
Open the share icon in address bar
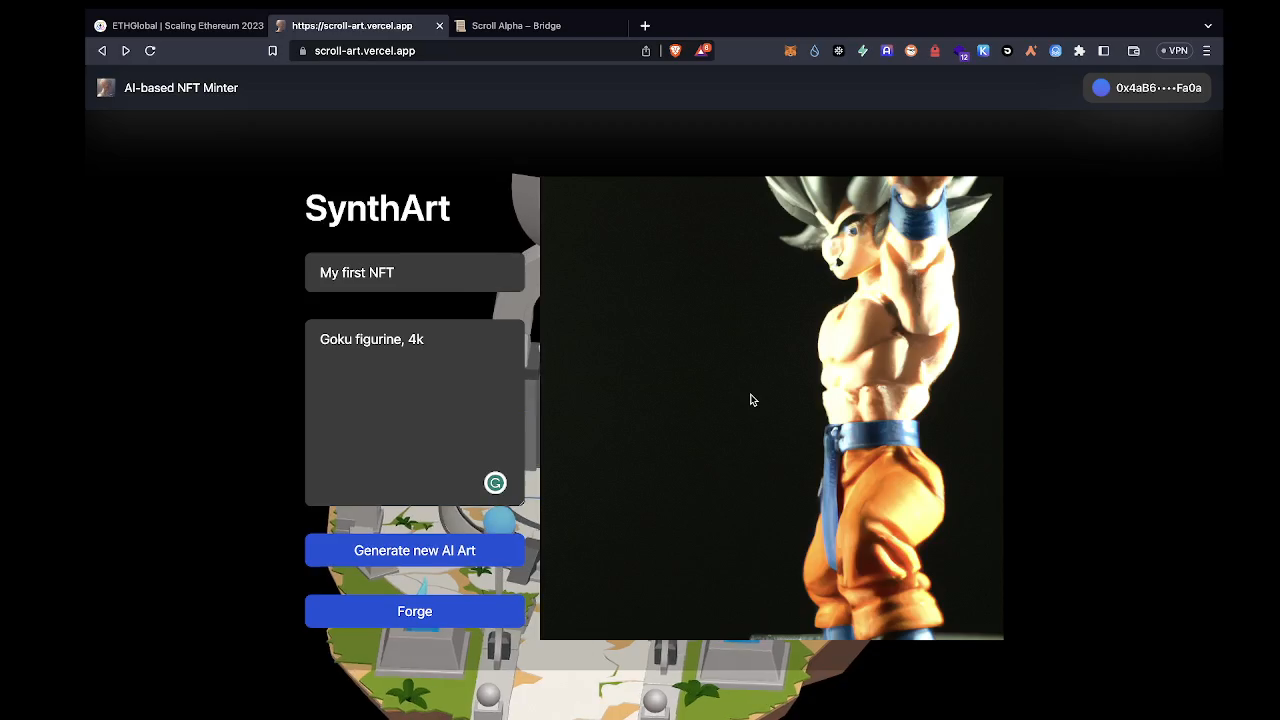click(646, 51)
